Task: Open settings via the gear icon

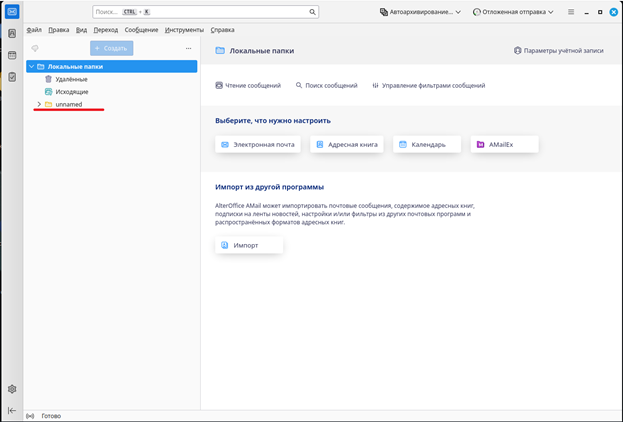Action: point(12,389)
